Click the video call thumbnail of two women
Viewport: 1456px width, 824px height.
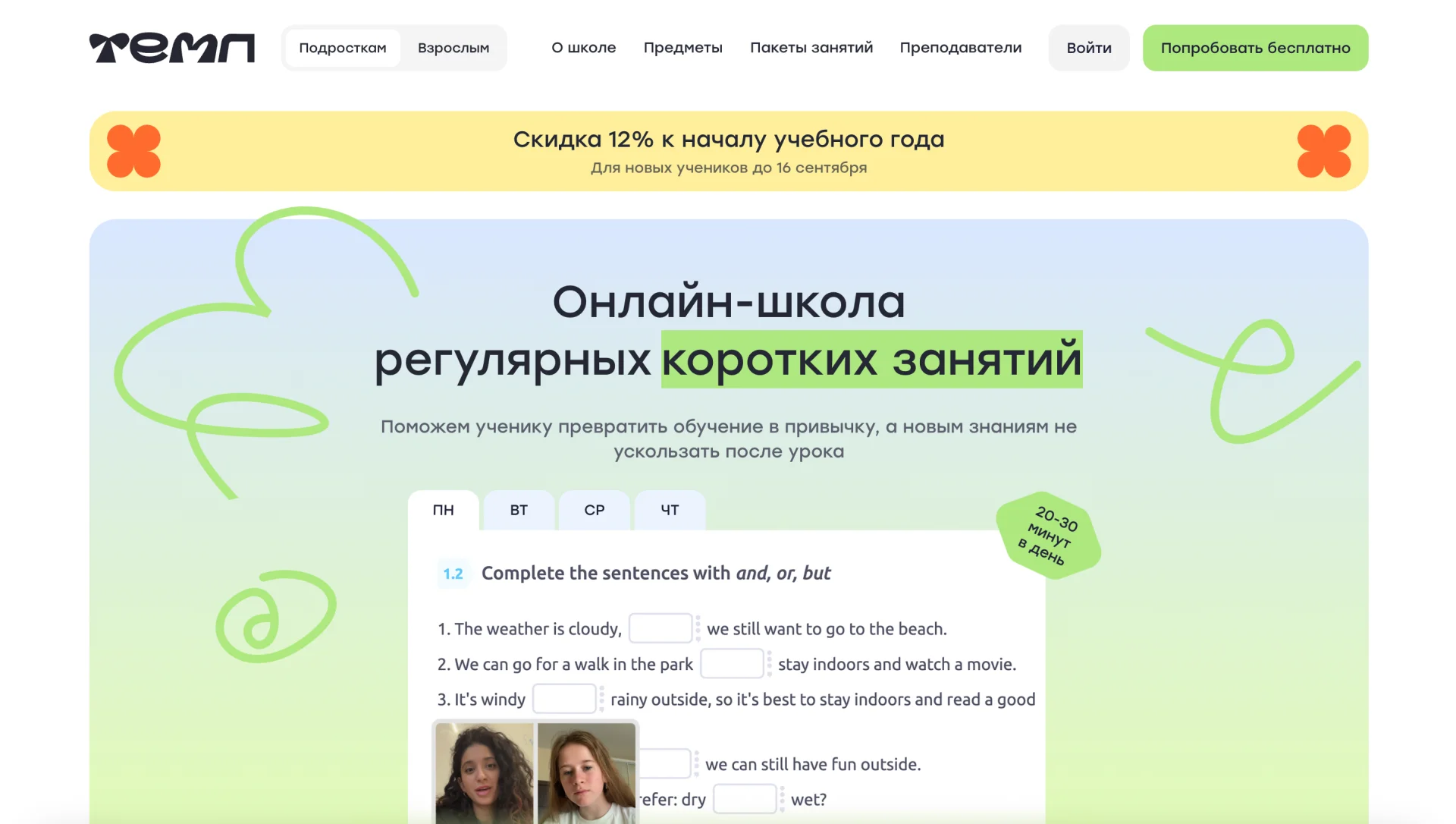click(x=535, y=772)
